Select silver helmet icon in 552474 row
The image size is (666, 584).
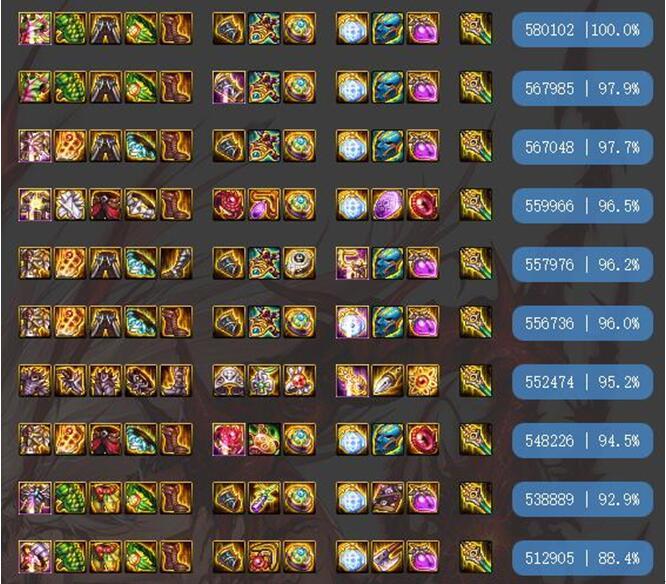point(229,381)
